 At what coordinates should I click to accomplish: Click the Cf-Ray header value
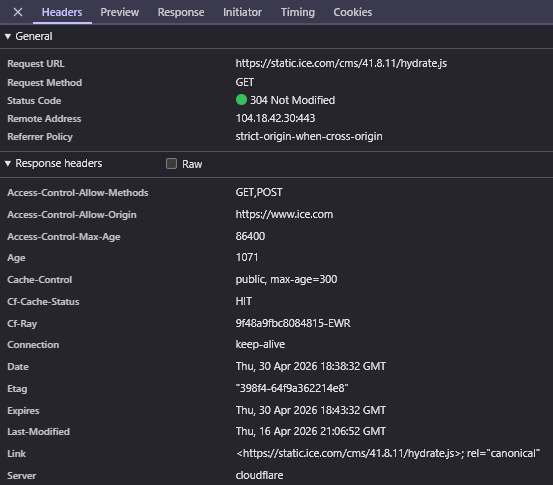tap(293, 323)
